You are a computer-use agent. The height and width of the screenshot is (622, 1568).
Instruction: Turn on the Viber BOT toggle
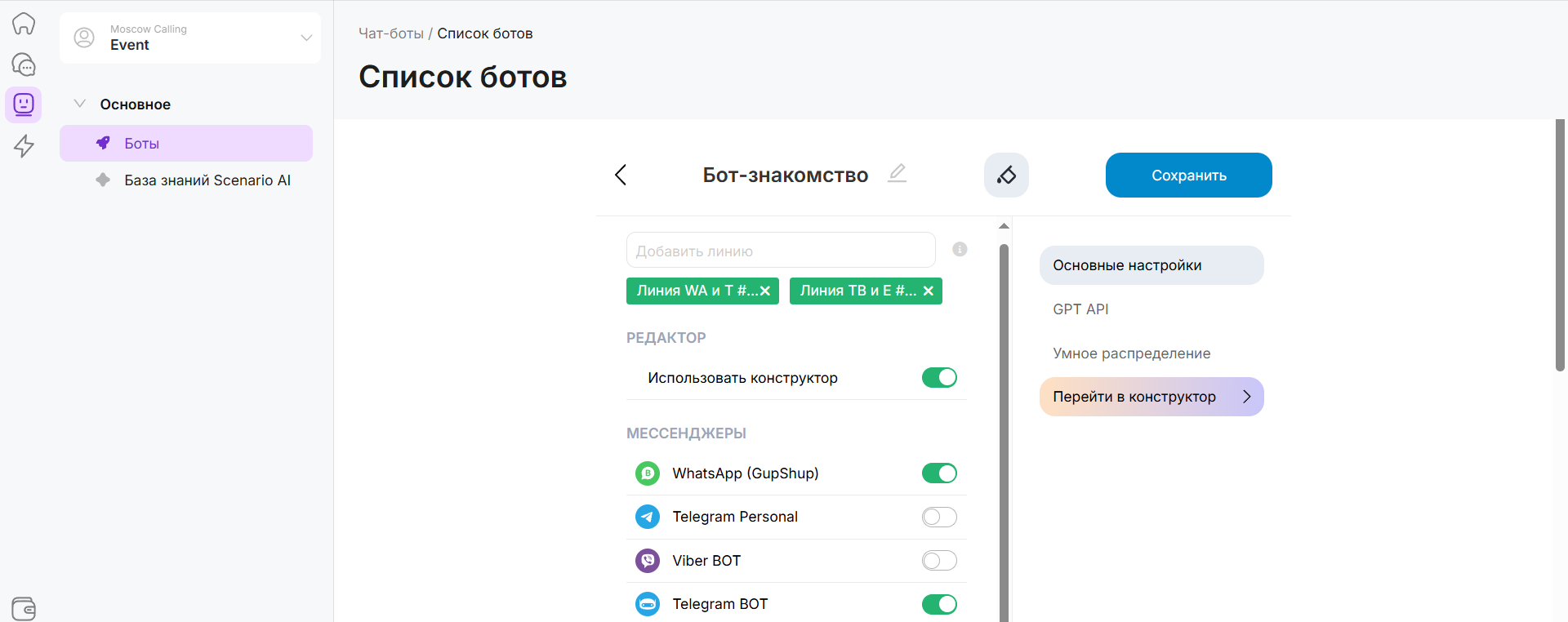[x=939, y=561]
